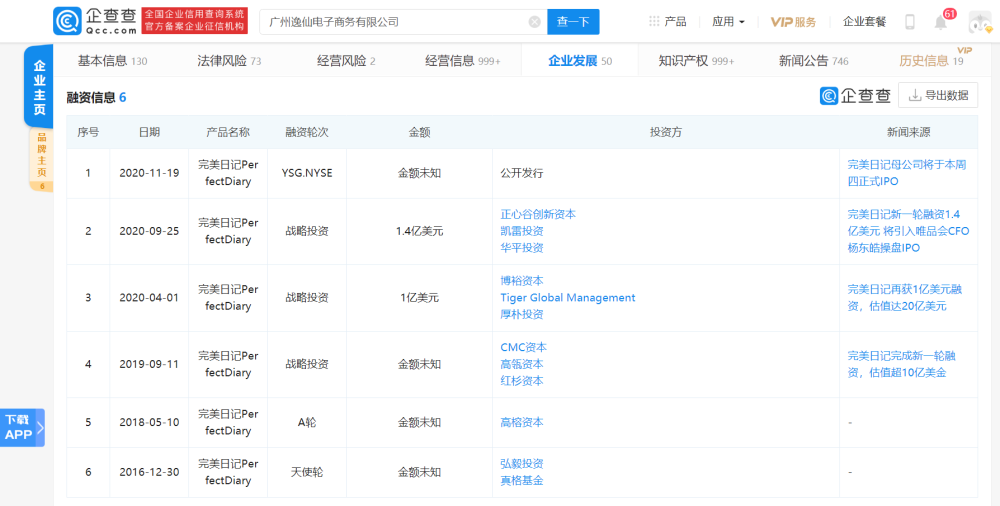This screenshot has width=1000, height=506.
Task: Open investor 凯雷投资
Action: [522, 231]
